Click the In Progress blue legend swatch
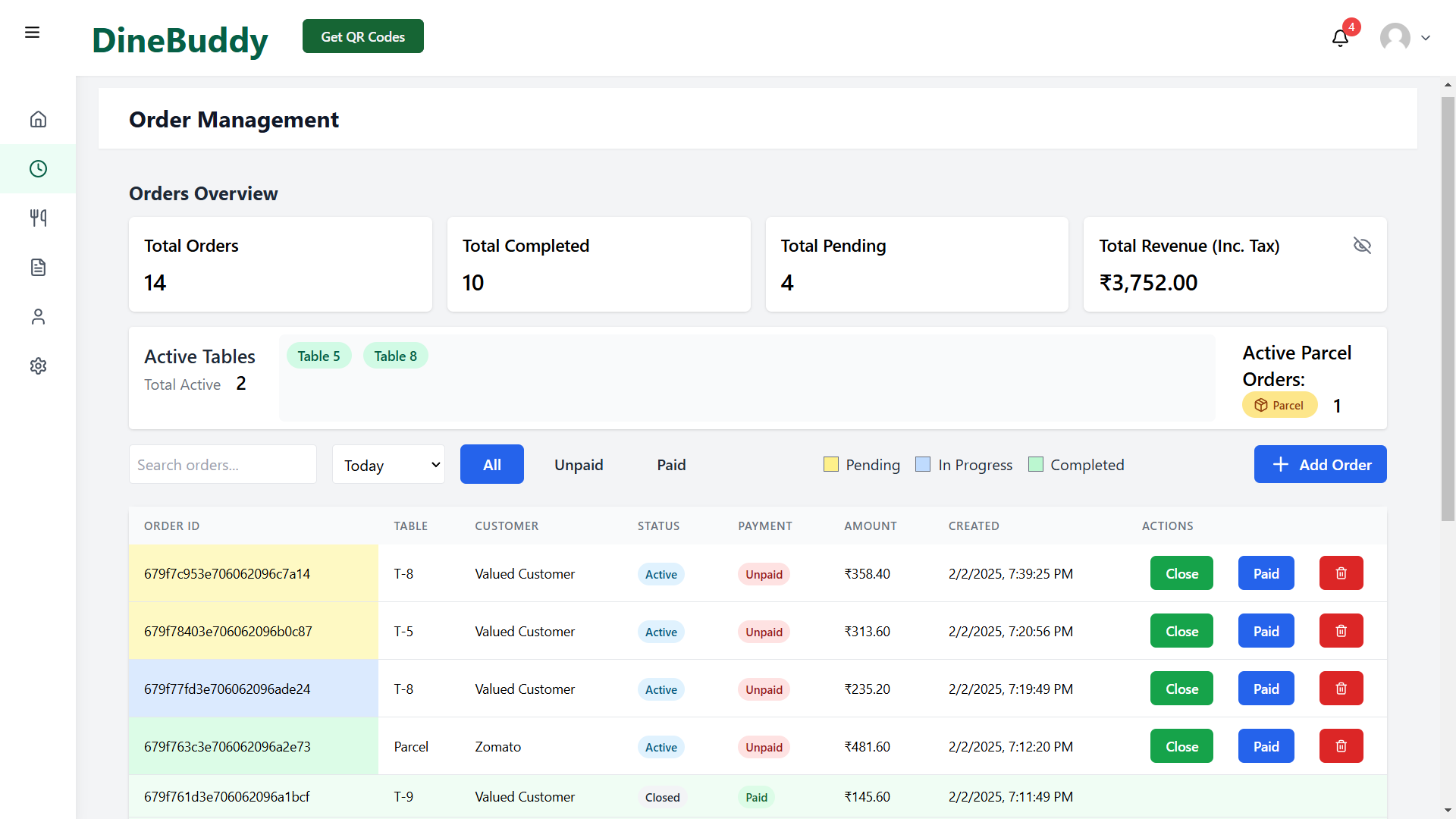Viewport: 1456px width, 819px height. 923,464
